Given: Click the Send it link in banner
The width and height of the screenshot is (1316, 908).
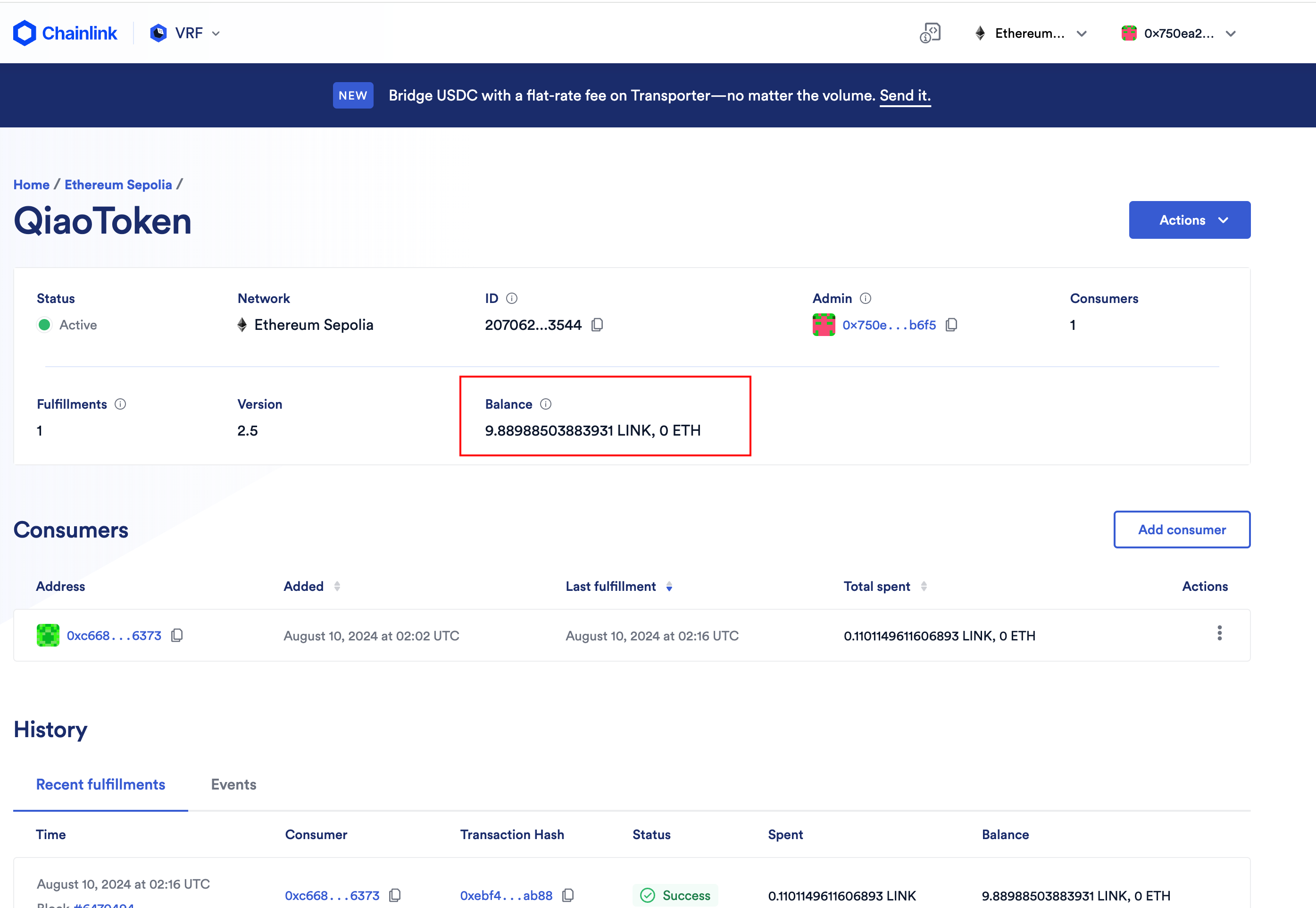Looking at the screenshot, I should 905,95.
